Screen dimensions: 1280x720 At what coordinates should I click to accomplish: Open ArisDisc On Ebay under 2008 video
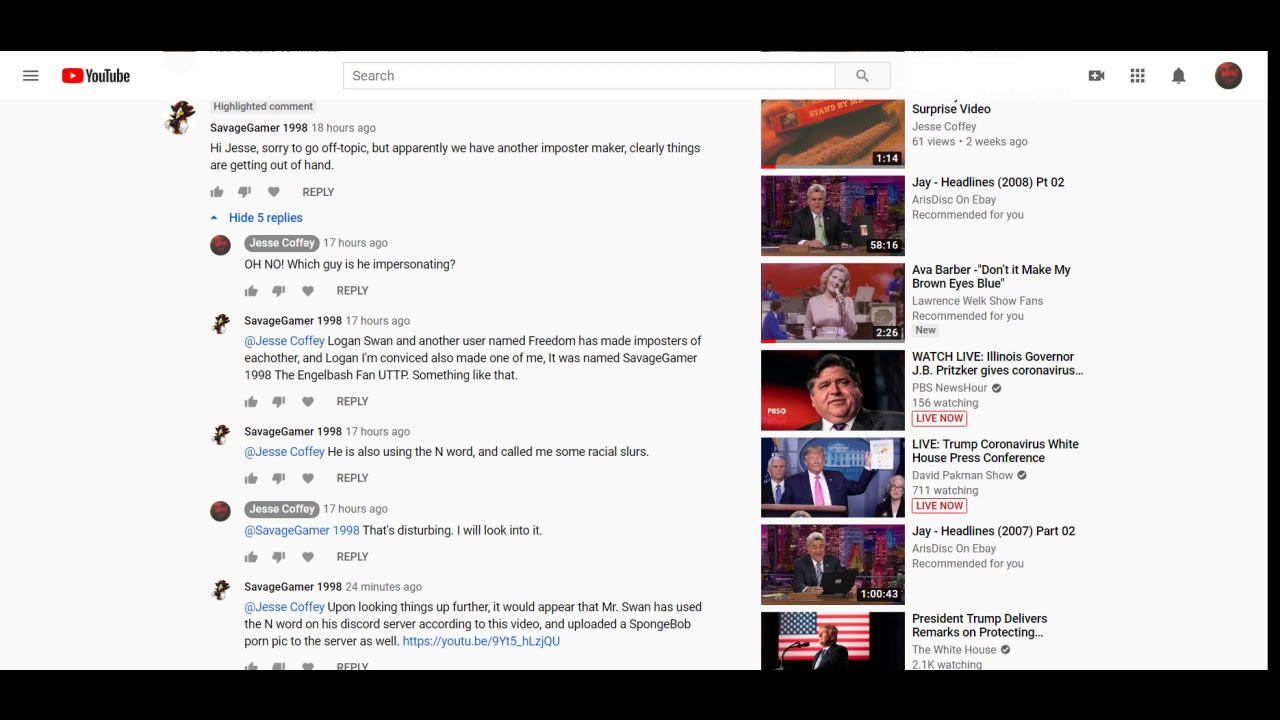tap(954, 200)
